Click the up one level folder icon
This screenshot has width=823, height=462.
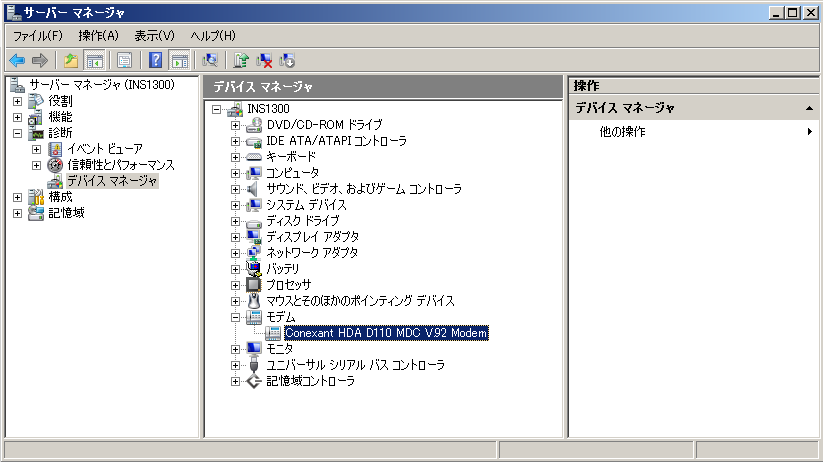[x=71, y=61]
